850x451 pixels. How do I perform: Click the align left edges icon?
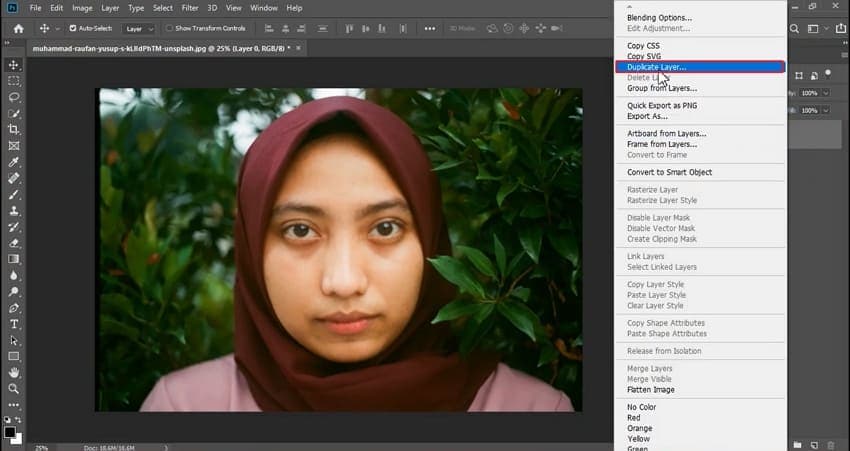coord(269,29)
